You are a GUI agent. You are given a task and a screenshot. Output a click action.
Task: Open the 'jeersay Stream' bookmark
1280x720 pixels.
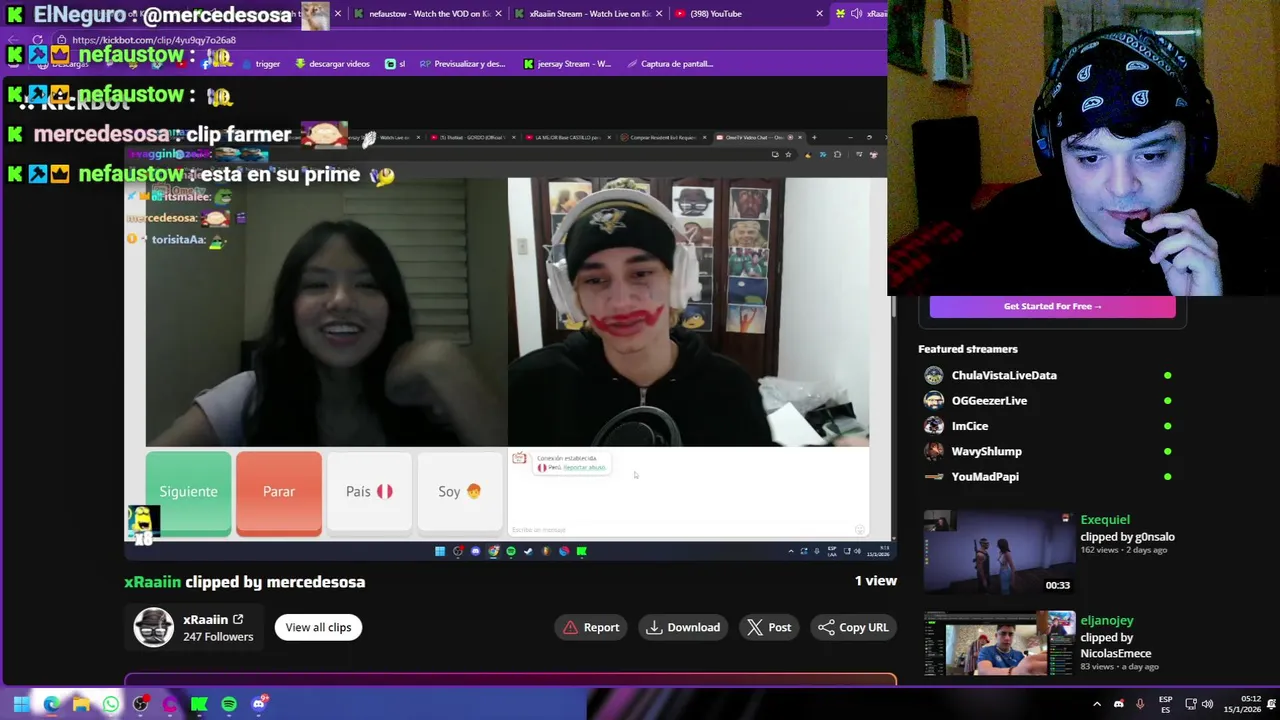(x=567, y=64)
